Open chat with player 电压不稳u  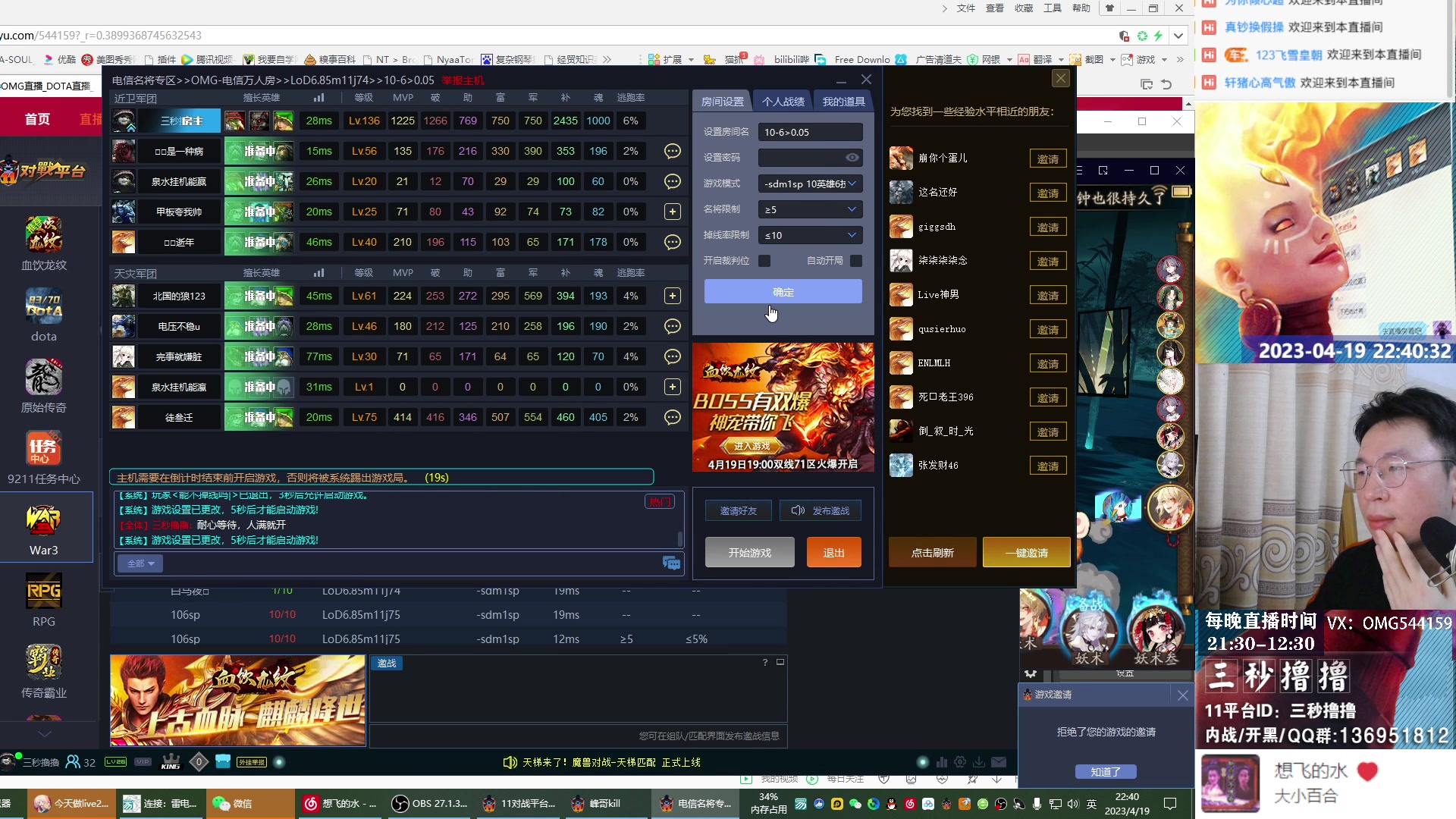672,326
